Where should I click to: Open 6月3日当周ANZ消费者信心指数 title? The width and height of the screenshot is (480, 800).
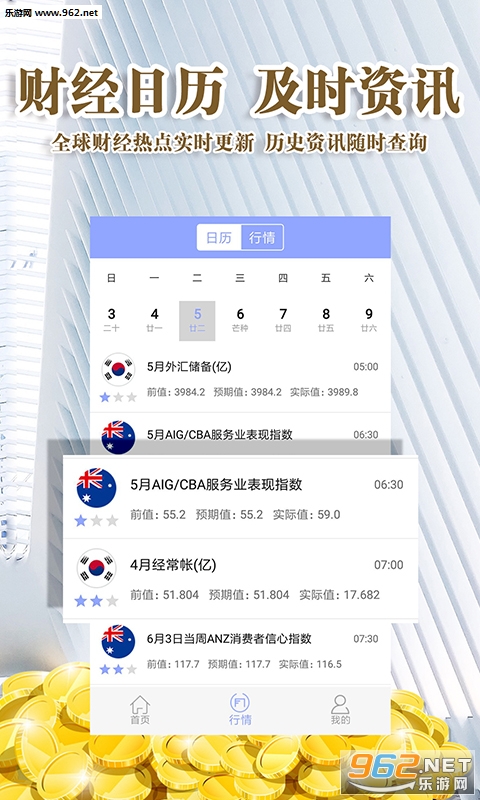pyautogui.click(x=229, y=639)
